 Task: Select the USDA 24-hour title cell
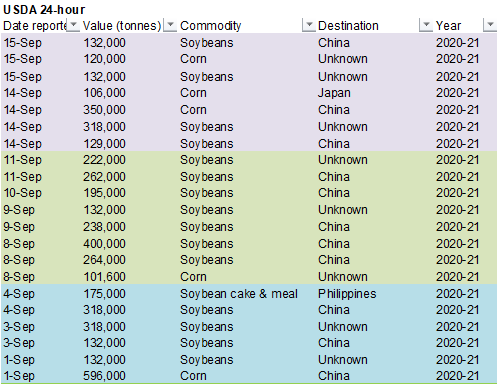pyautogui.click(x=44, y=10)
